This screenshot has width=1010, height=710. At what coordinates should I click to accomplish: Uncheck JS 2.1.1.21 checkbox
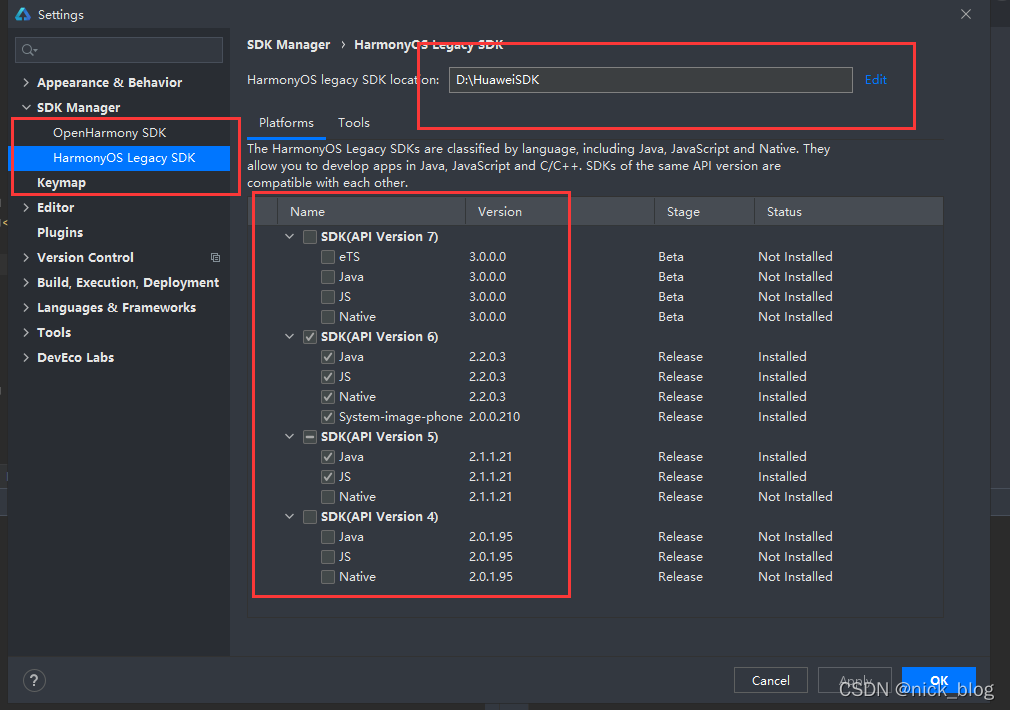point(328,477)
